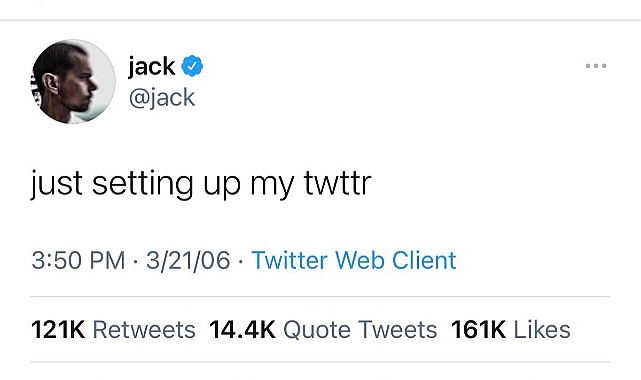641x380 pixels.
Task: Click the bold 161K count
Action: tap(478, 330)
